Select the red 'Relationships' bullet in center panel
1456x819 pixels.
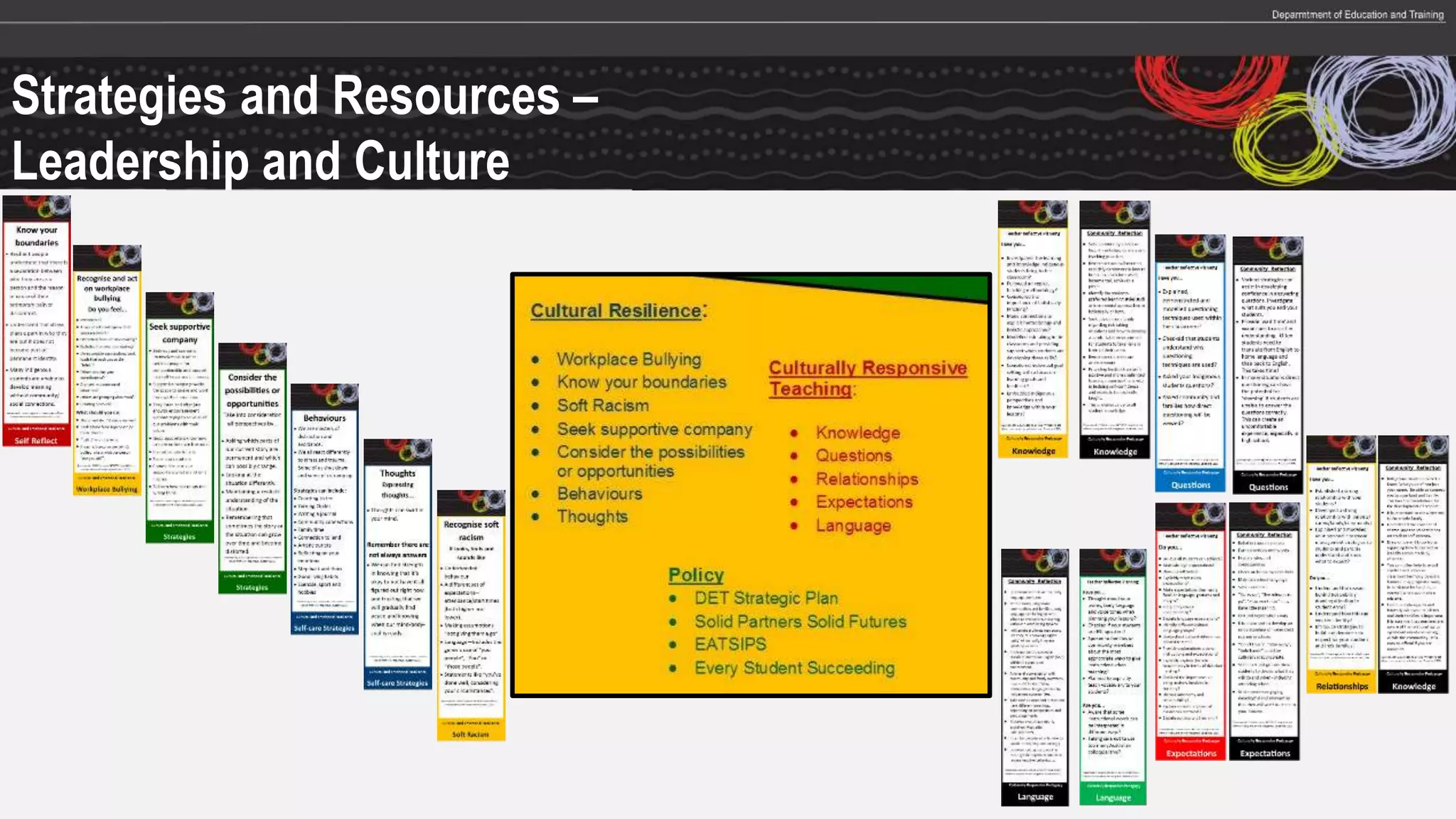tap(867, 479)
